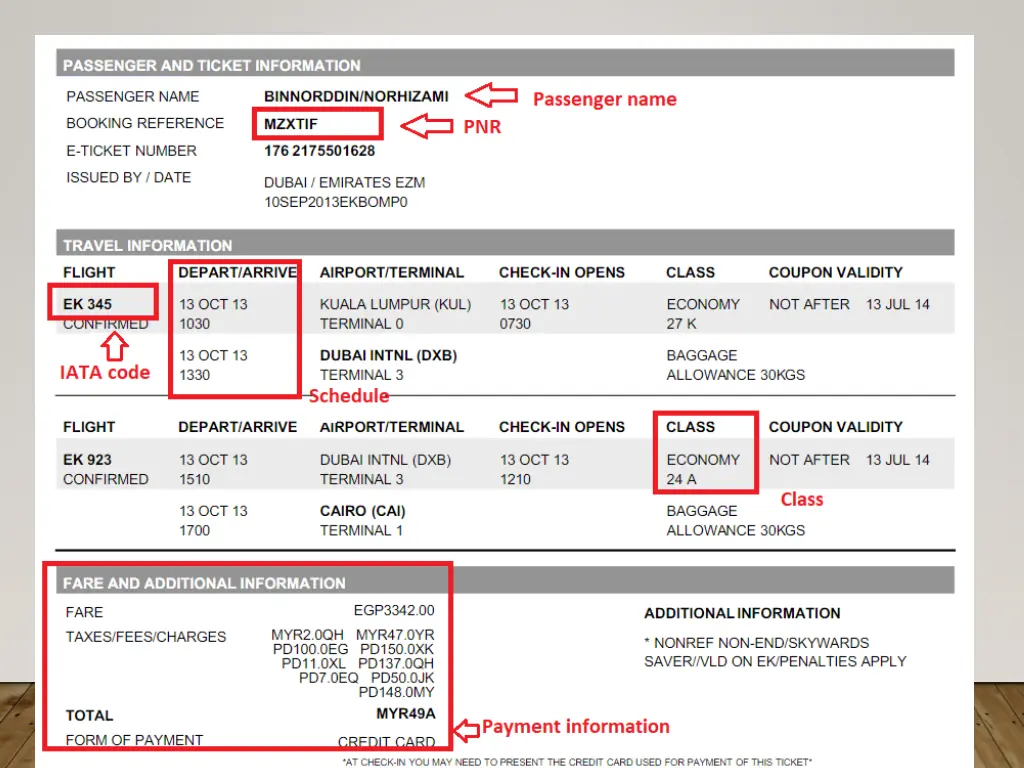The width and height of the screenshot is (1024, 768).
Task: Select the 0730 check-in opening time
Action: click(515, 324)
